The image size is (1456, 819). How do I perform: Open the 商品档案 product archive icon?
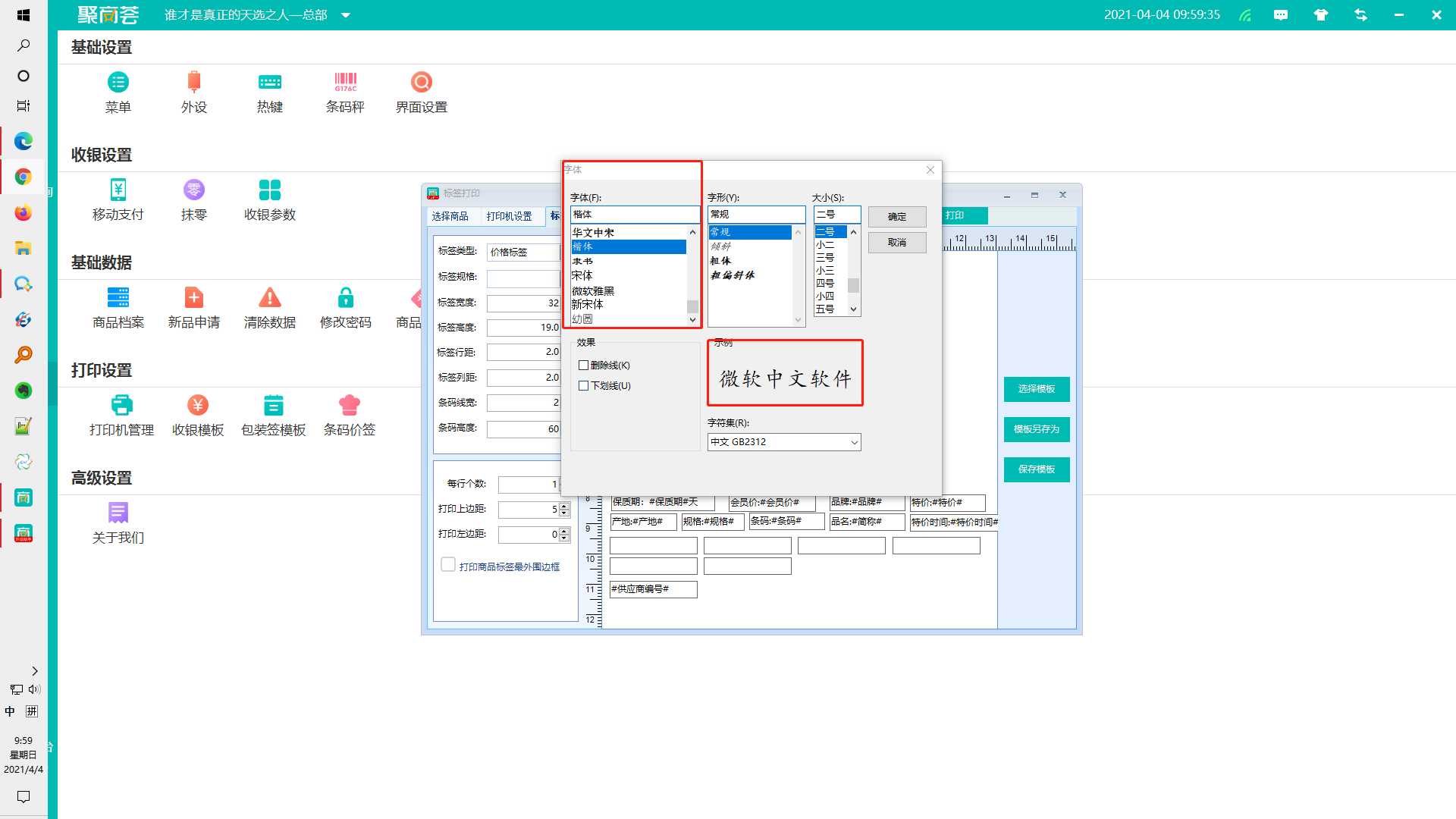coord(118,298)
